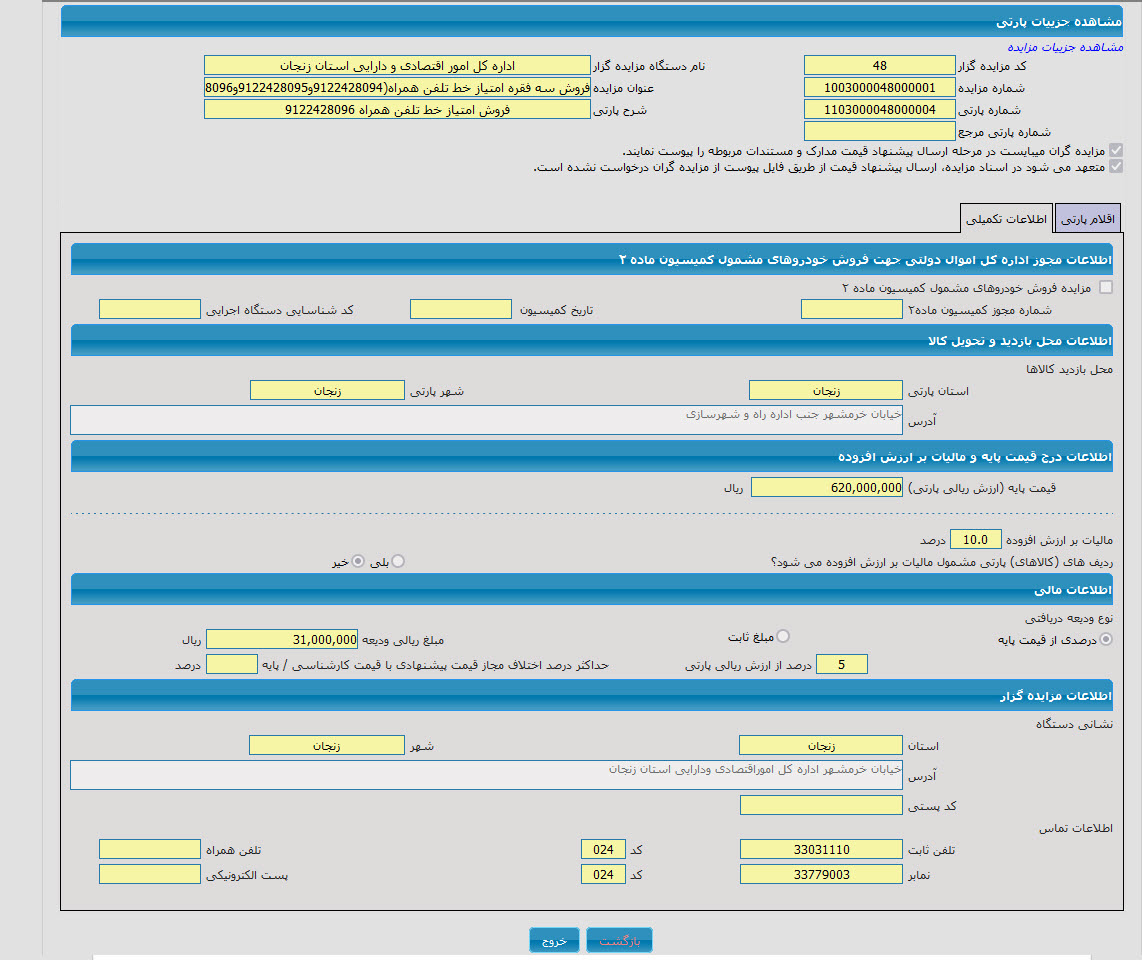Select the خیر radio for VAT applicability
This screenshot has height=960, width=1142.
(x=358, y=562)
